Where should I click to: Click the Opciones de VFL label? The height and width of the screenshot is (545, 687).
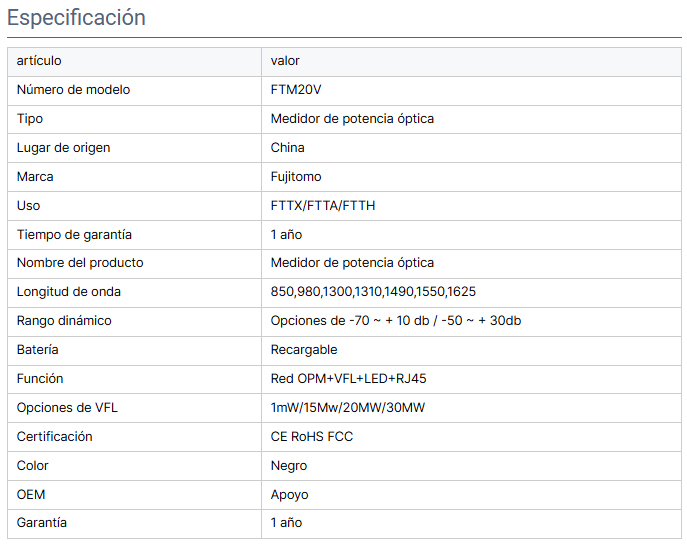click(67, 408)
